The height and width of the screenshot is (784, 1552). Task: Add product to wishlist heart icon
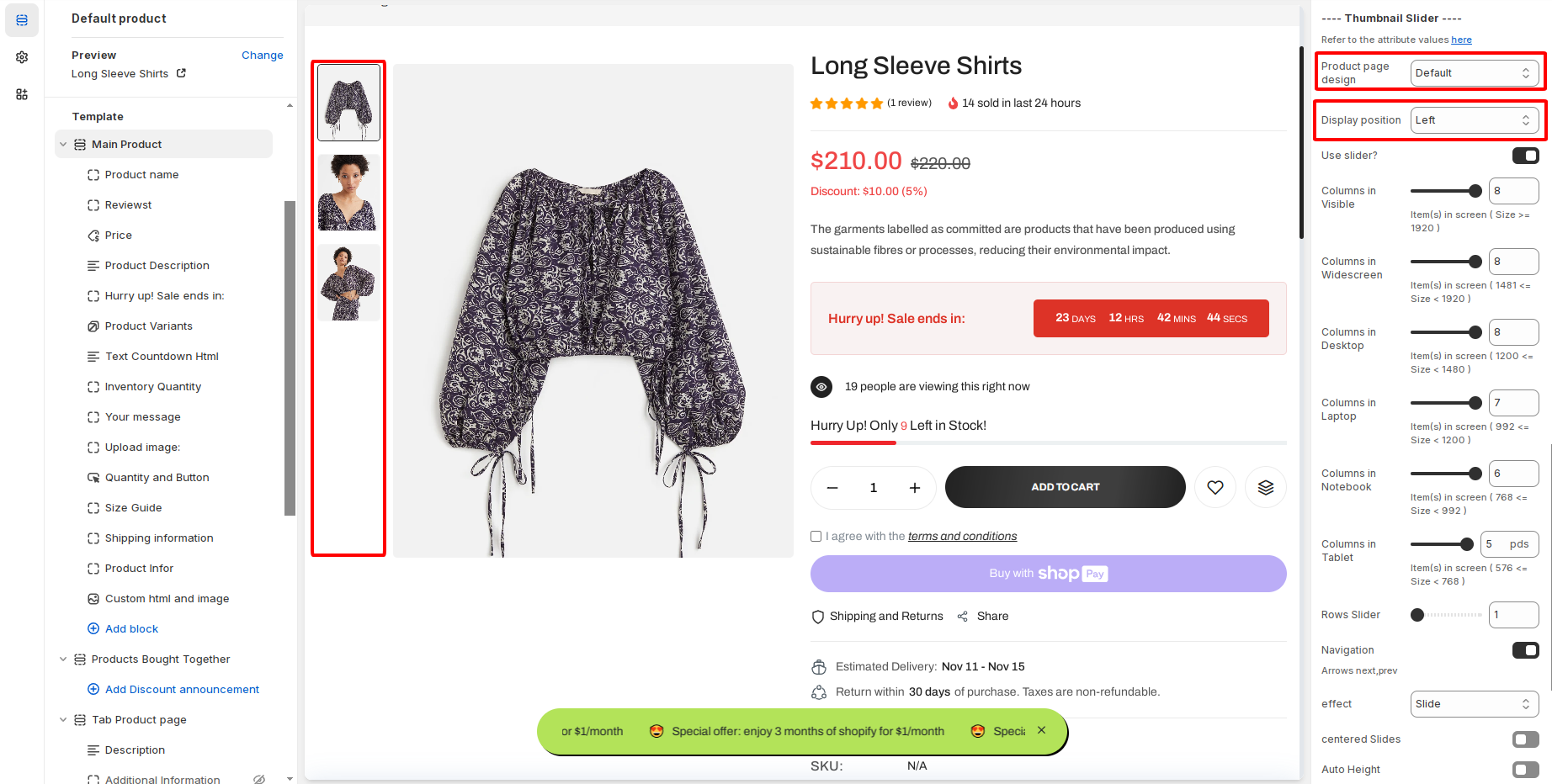(x=1214, y=487)
